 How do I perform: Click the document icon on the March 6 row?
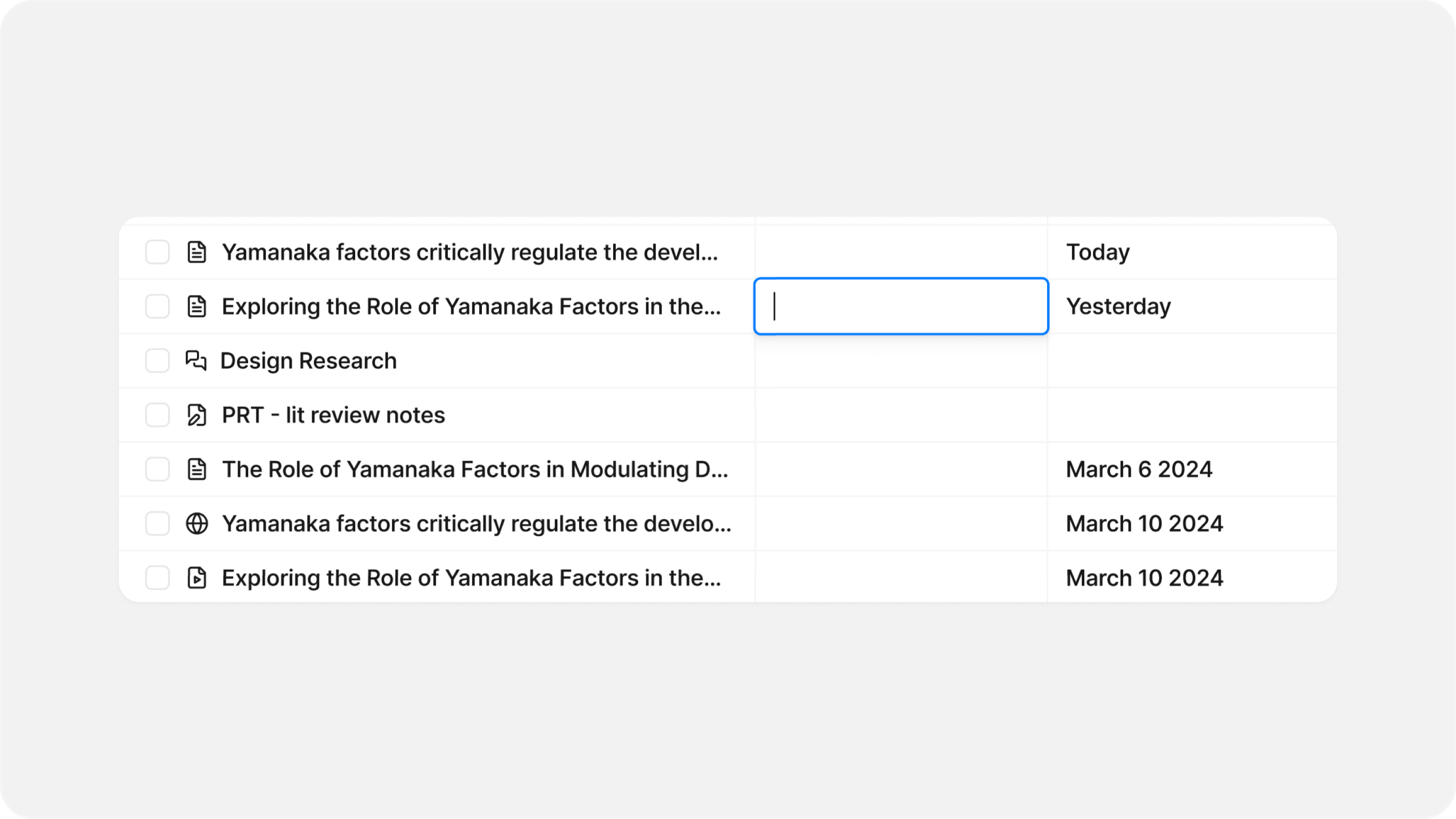click(x=196, y=469)
